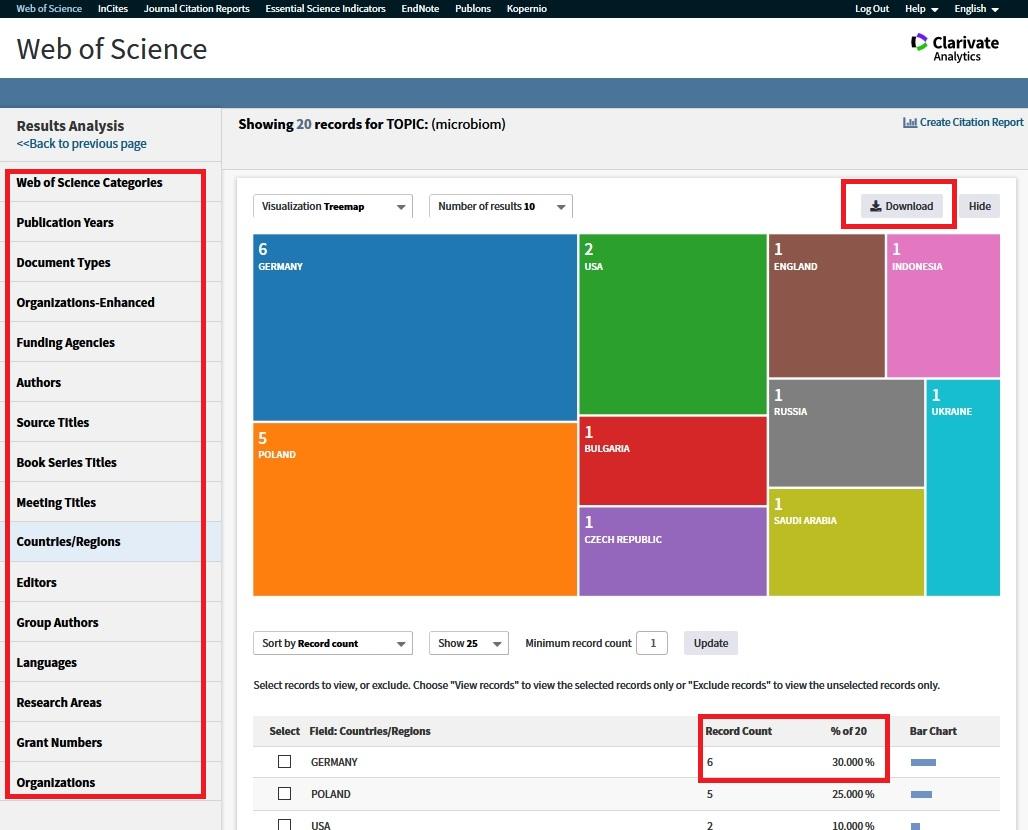Viewport: 1028px width, 830px height.
Task: Expand the Help menu
Action: (x=921, y=9)
